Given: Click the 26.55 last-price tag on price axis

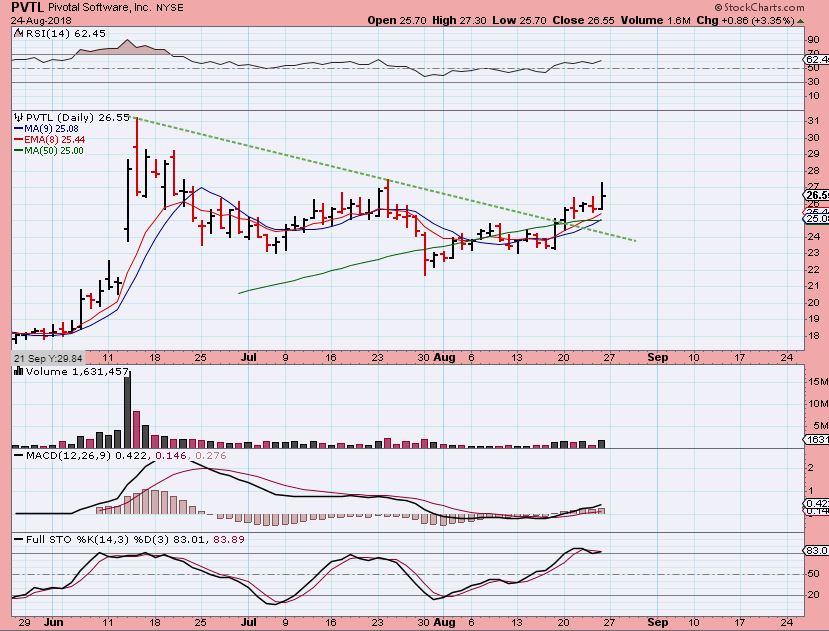Looking at the screenshot, I should click(815, 196).
